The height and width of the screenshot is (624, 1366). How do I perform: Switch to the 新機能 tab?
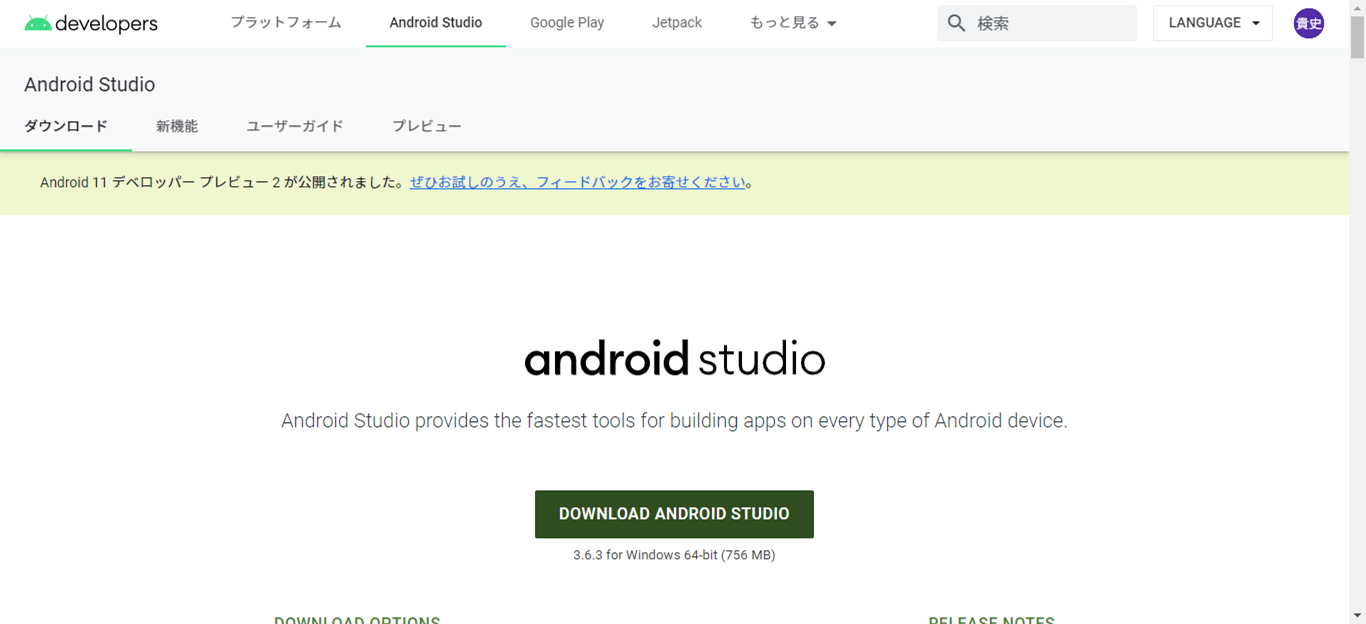177,126
